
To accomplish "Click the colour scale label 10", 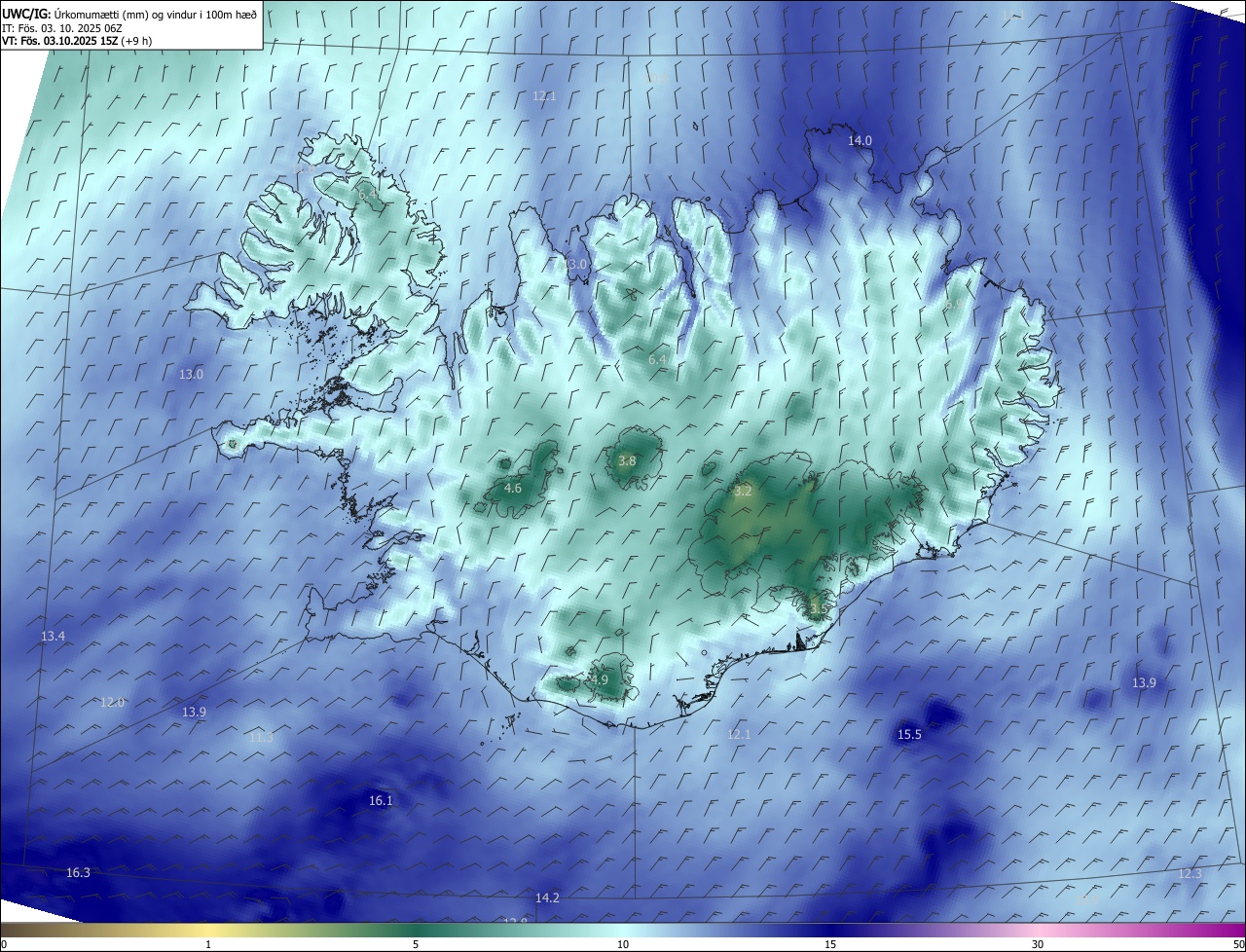I will click(623, 944).
